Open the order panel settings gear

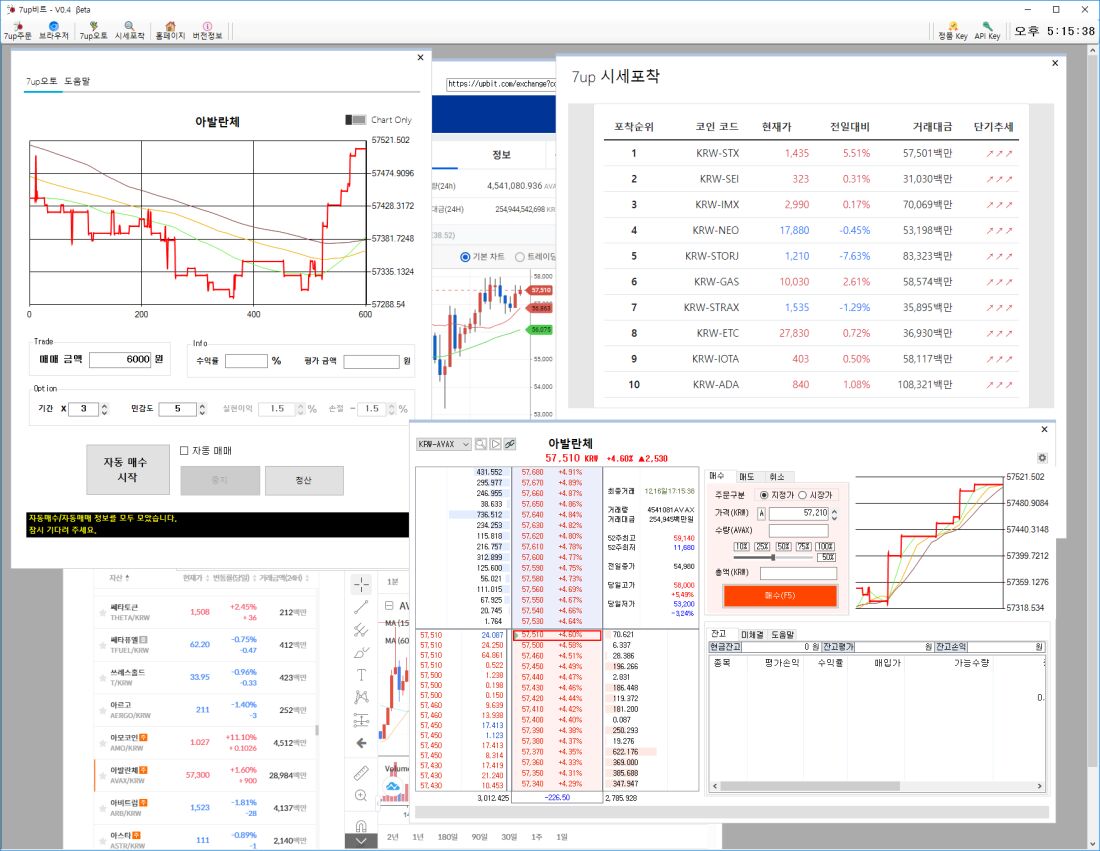pyautogui.click(x=1042, y=458)
